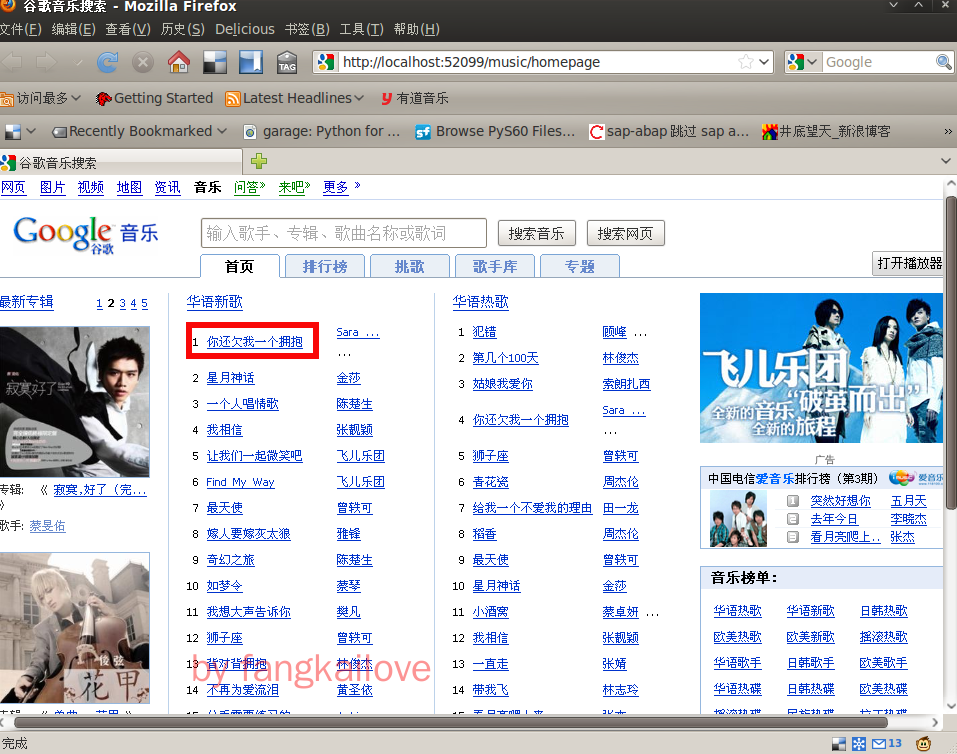Expand the Recently Bookmarked dropdown
This screenshot has height=754, width=957.
[x=222, y=131]
